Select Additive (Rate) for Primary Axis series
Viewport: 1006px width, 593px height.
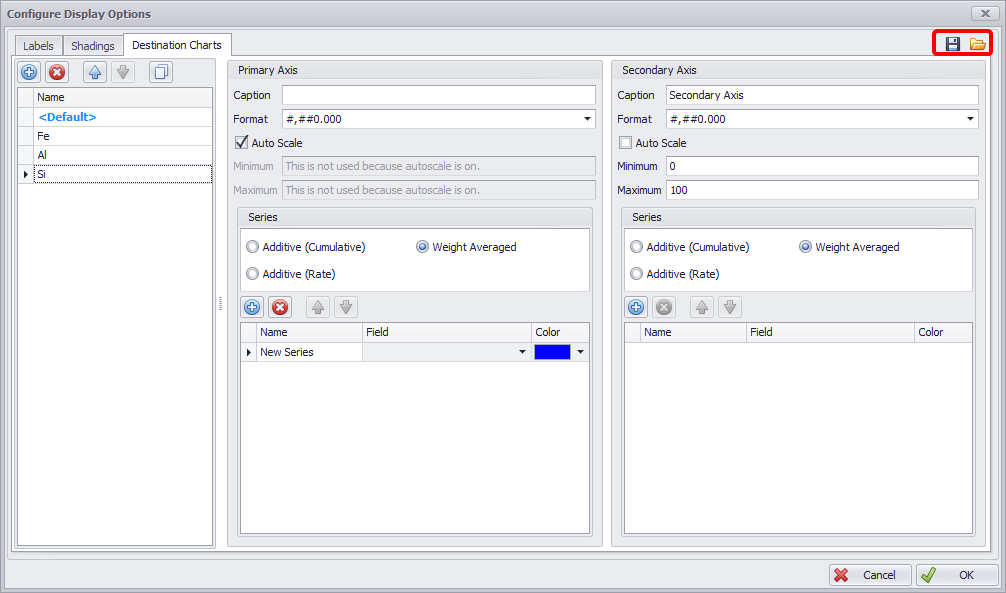pos(253,274)
